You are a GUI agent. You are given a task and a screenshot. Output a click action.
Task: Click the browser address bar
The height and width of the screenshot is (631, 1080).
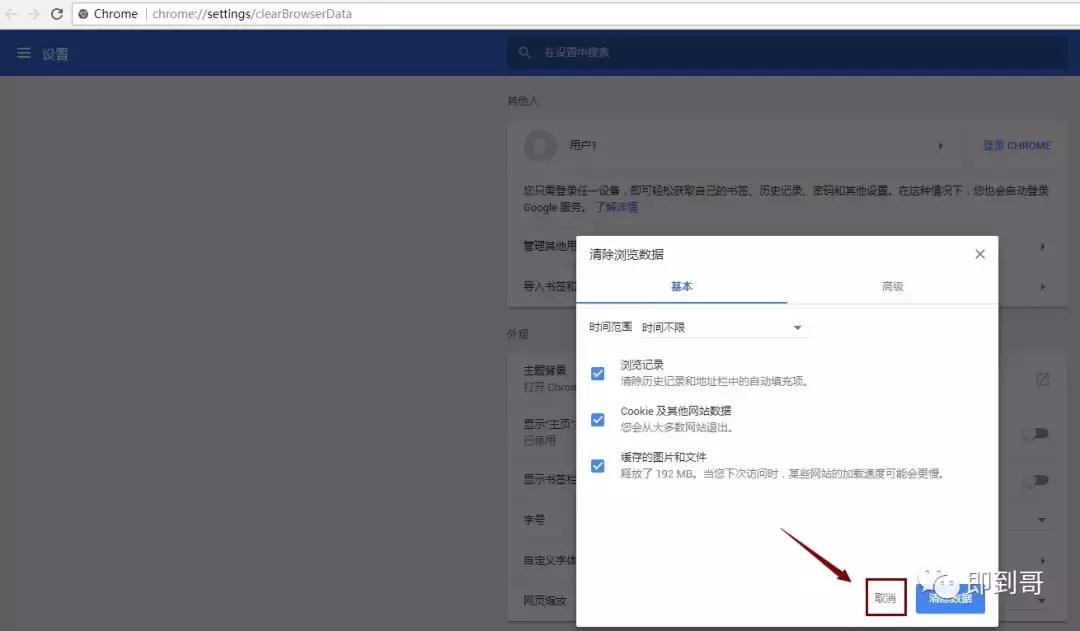click(300, 14)
